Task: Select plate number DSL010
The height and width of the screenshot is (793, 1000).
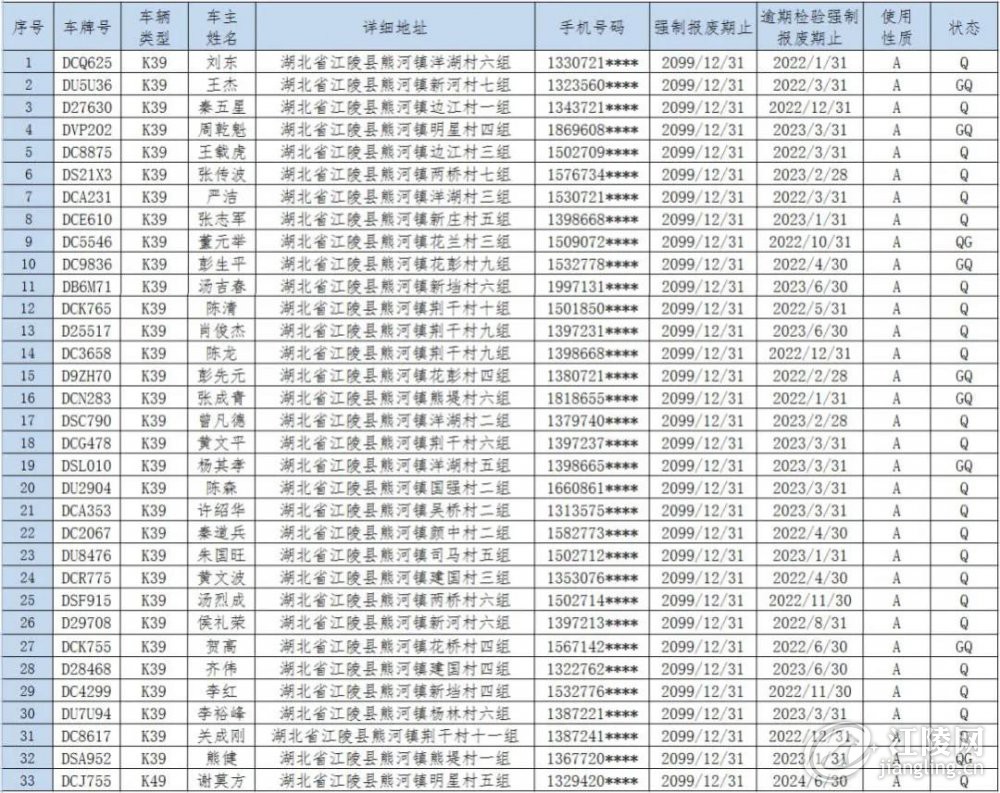Action: [87, 466]
